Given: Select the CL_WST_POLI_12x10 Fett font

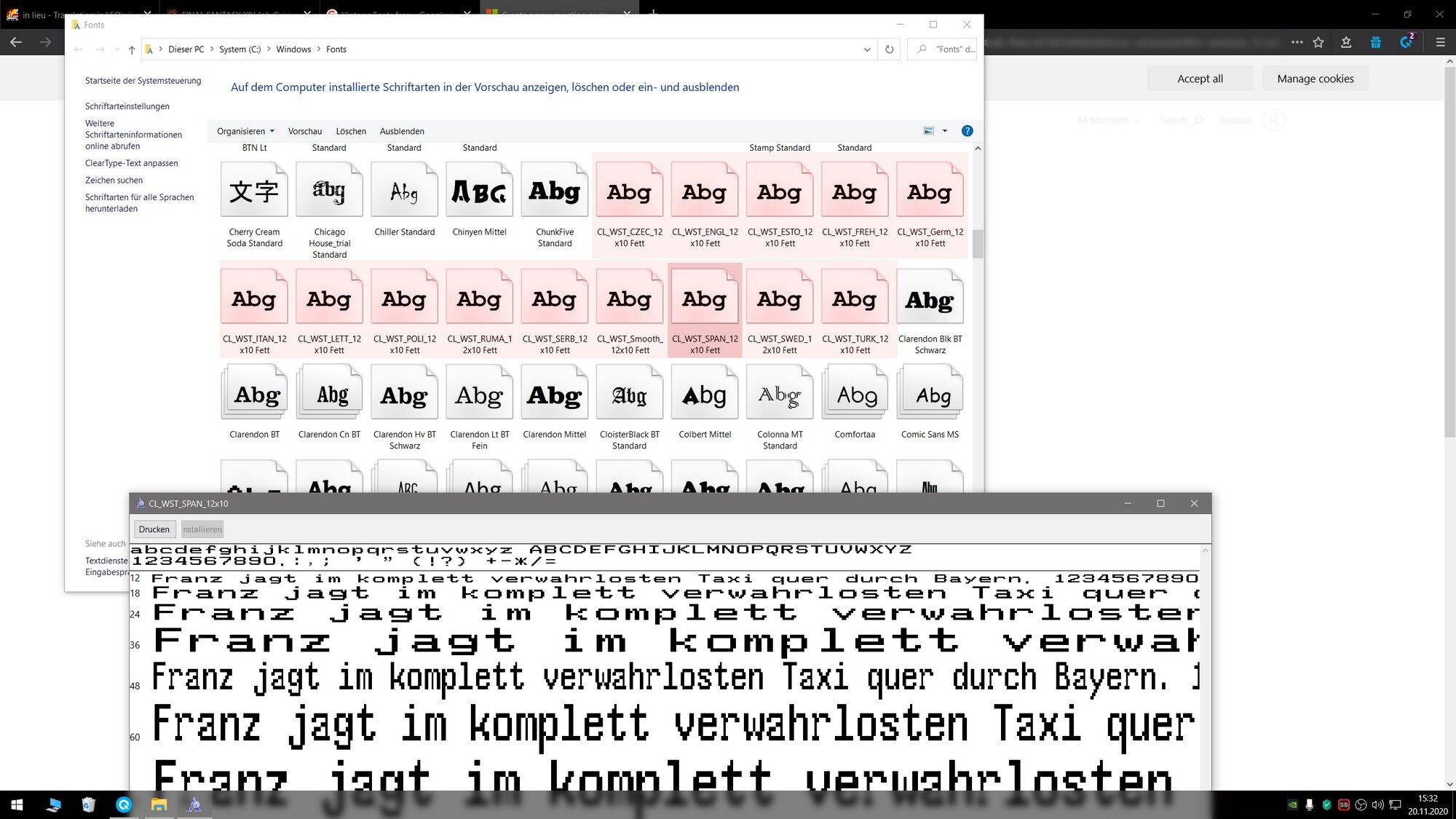Looking at the screenshot, I should pos(404,297).
